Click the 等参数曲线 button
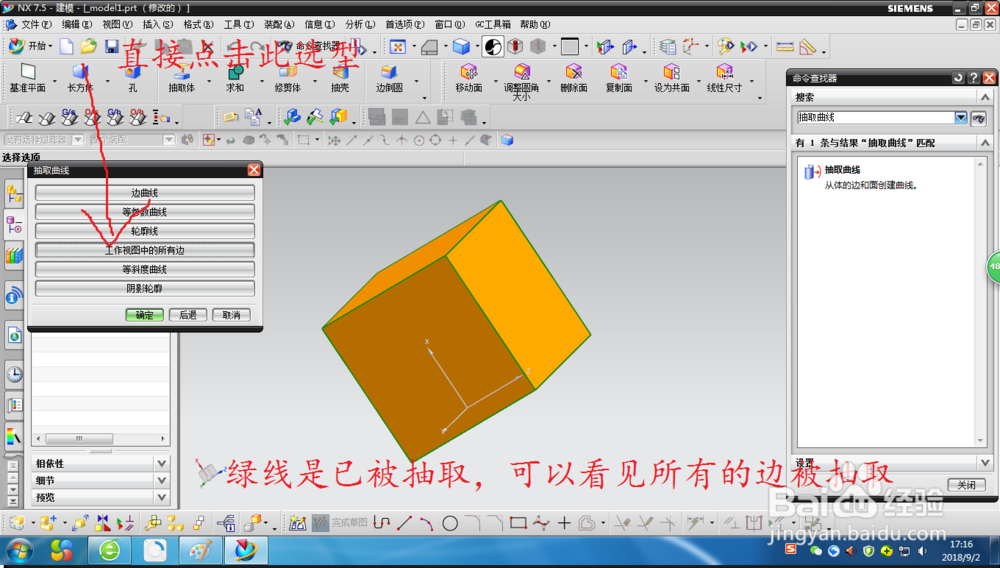The image size is (1000, 568). tap(145, 212)
